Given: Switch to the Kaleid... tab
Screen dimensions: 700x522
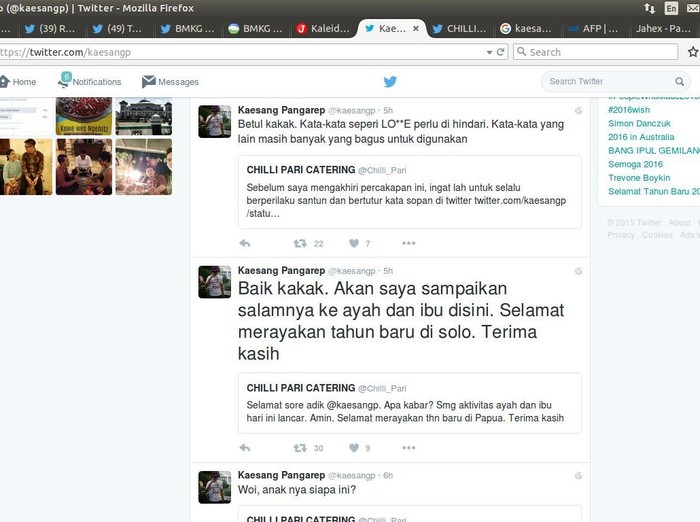Looking at the screenshot, I should click(323, 29).
